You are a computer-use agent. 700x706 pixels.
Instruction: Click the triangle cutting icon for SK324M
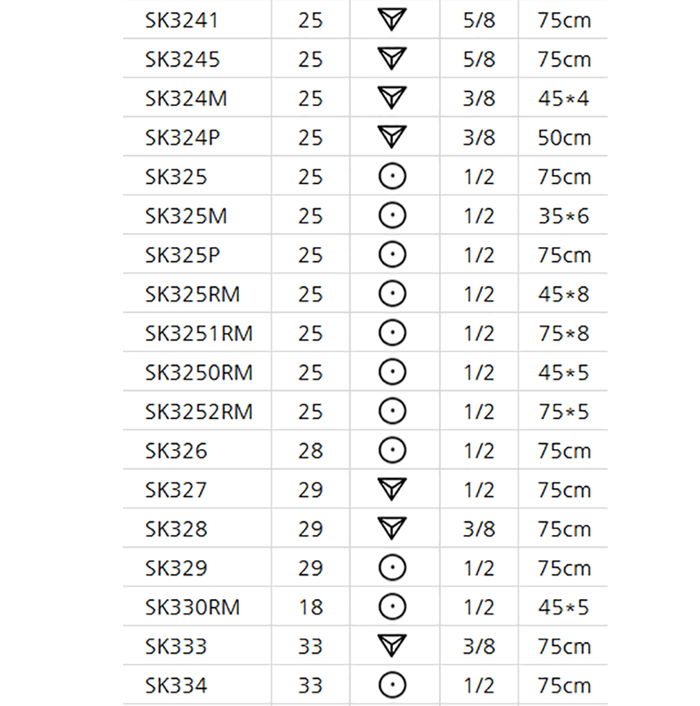tap(393, 98)
